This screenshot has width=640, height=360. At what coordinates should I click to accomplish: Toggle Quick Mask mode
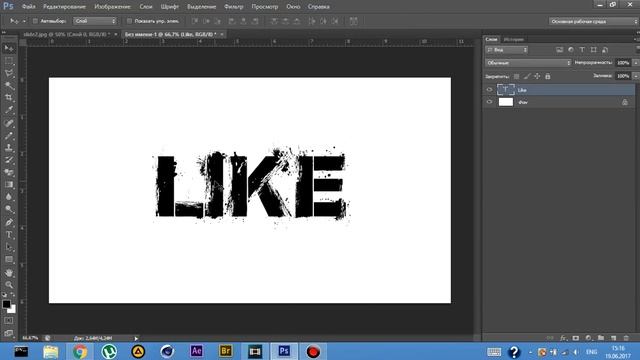[x=9, y=321]
